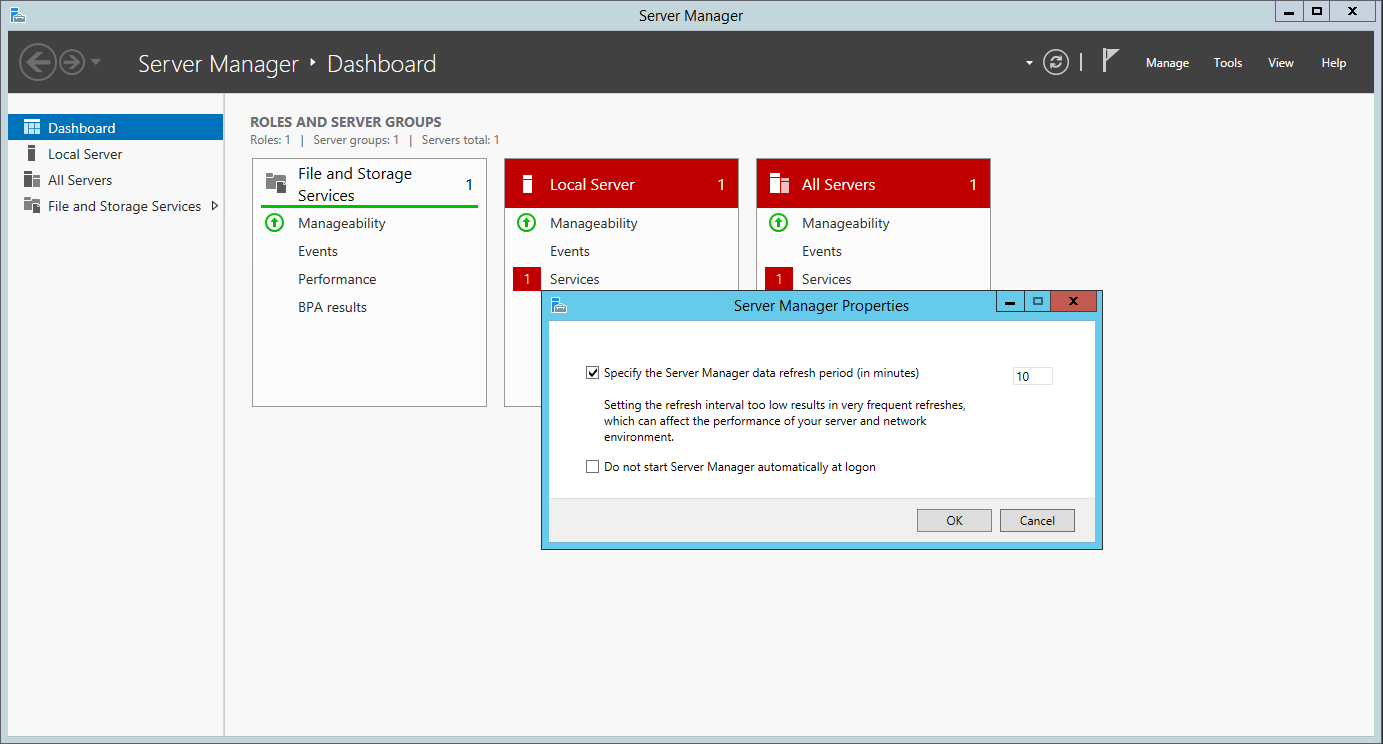The height and width of the screenshot is (744, 1383).
Task: Open Services in All Servers tile
Action: (x=827, y=279)
